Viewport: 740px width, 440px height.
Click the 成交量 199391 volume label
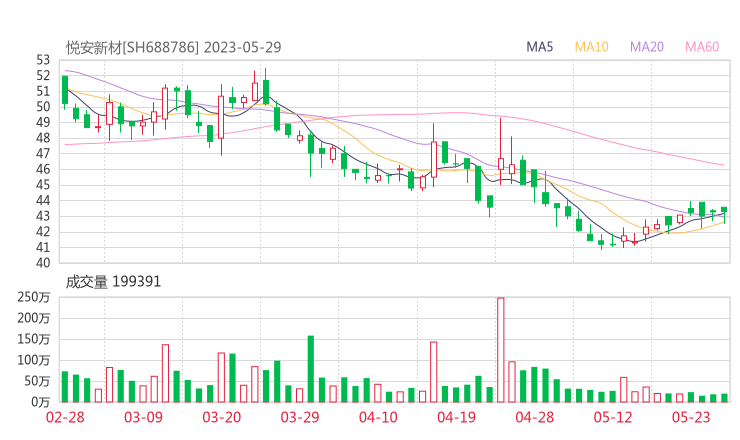[113, 282]
